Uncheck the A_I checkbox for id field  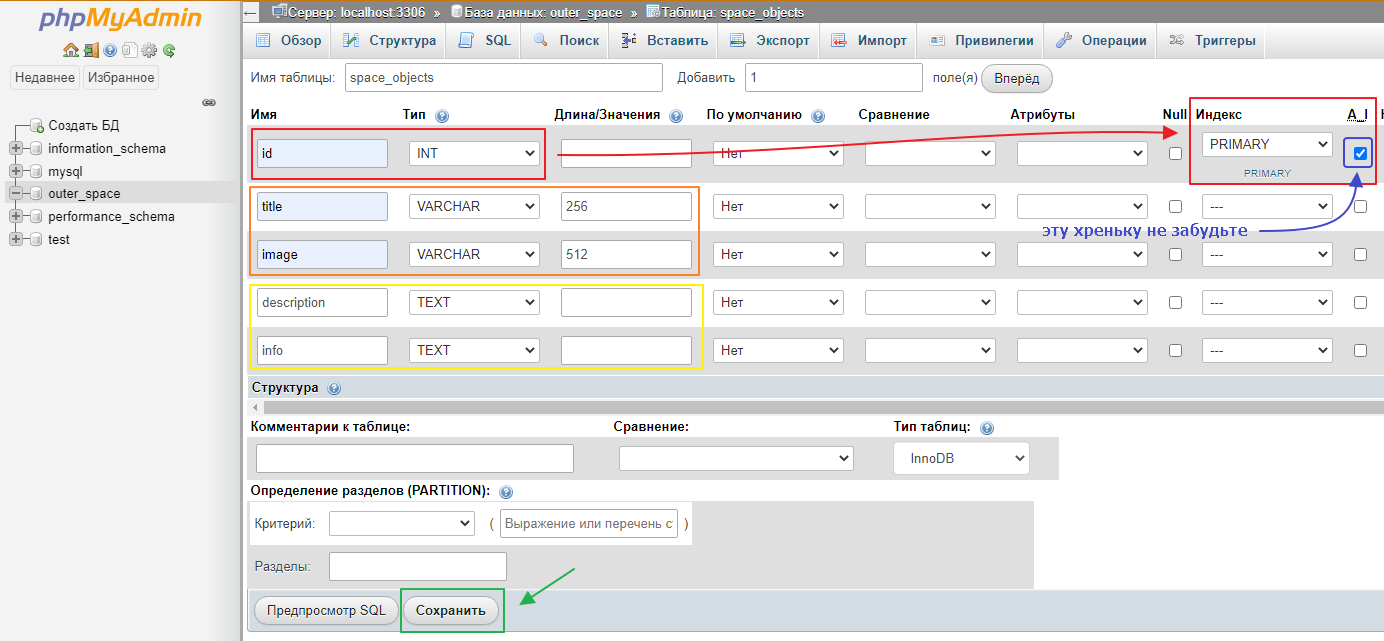(1360, 153)
